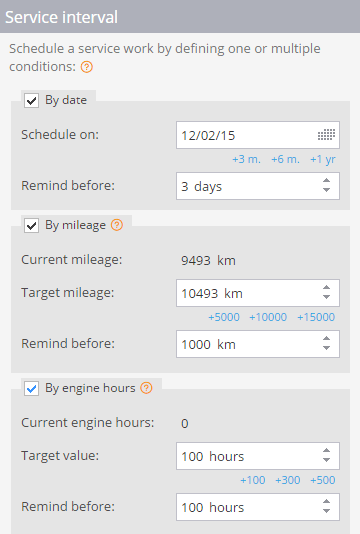The height and width of the screenshot is (534, 360).
Task: Click the help icon next to conditions text
Action: tap(87, 67)
